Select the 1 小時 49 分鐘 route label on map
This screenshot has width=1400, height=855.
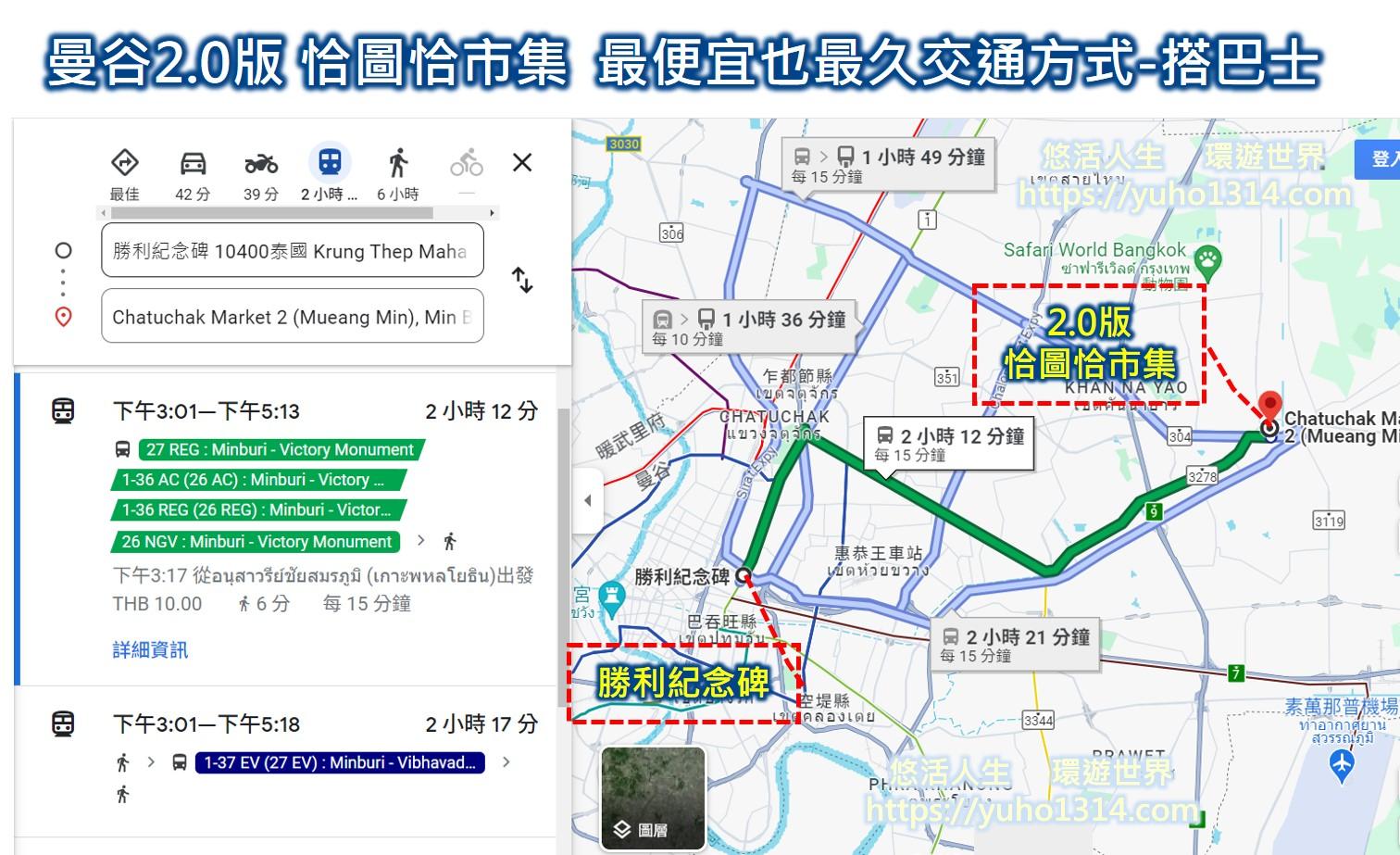click(889, 165)
